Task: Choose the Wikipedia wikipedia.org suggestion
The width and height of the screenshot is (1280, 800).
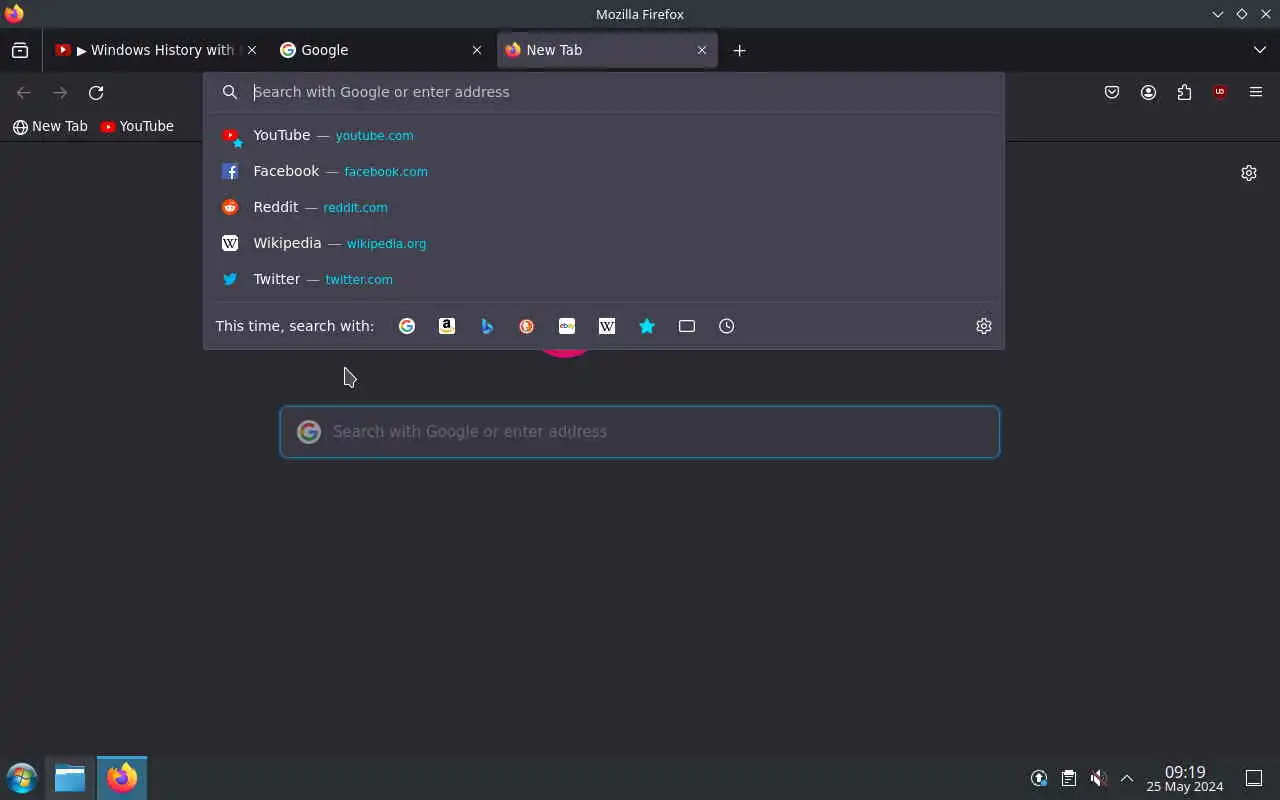Action: pos(604,243)
